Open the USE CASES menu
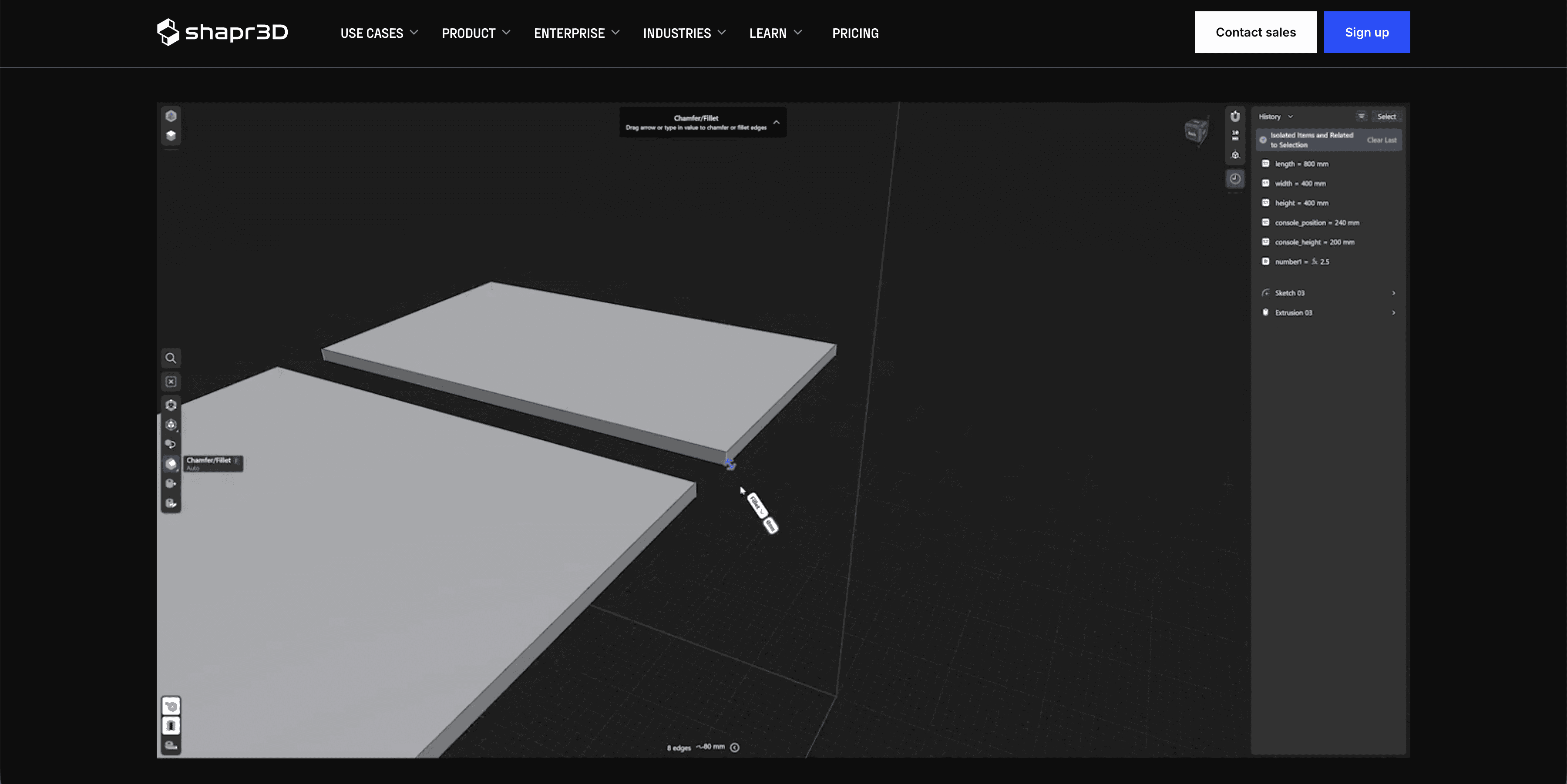Viewport: 1567px width, 784px height. tap(378, 33)
